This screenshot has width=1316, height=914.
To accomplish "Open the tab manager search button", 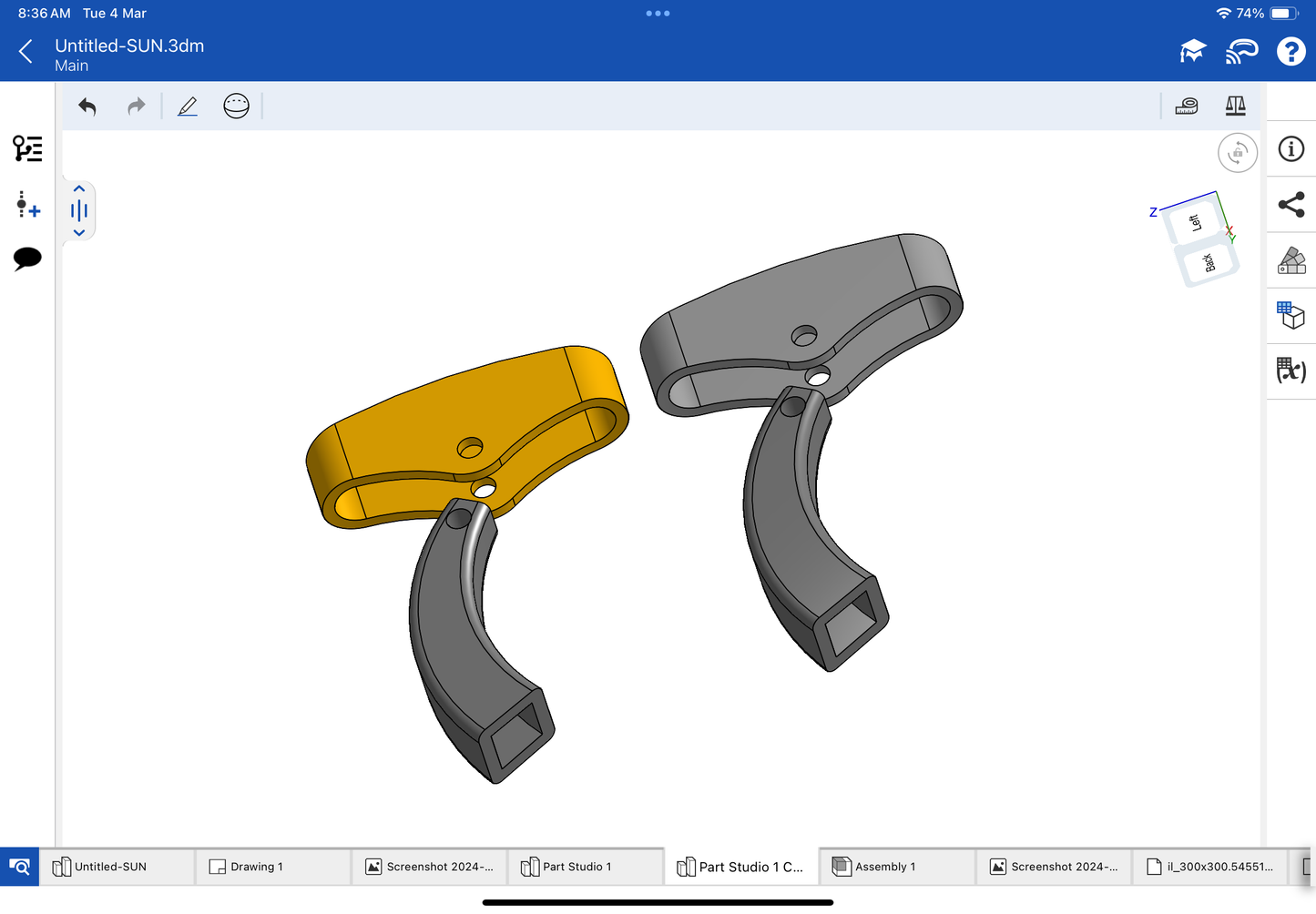I will [x=19, y=867].
